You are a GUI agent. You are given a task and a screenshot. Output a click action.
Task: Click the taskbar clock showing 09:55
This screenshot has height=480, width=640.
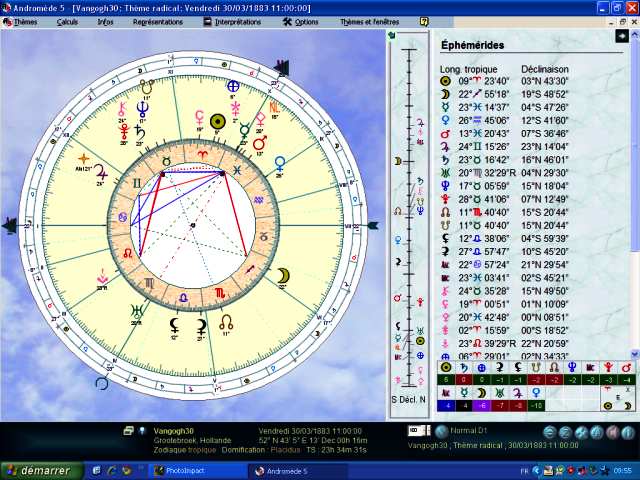[x=622, y=471]
